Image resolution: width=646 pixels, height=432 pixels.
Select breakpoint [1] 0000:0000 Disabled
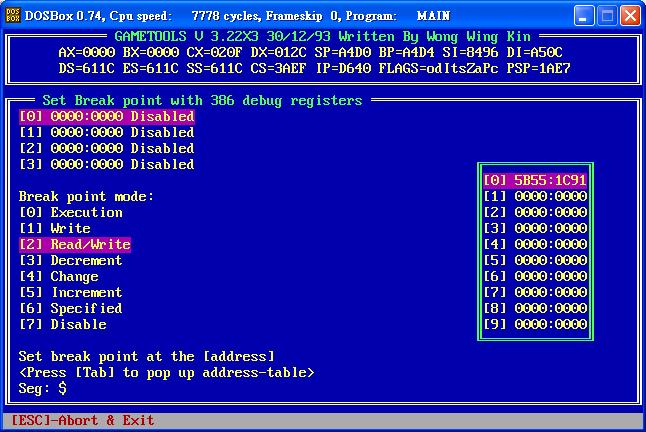[106, 132]
